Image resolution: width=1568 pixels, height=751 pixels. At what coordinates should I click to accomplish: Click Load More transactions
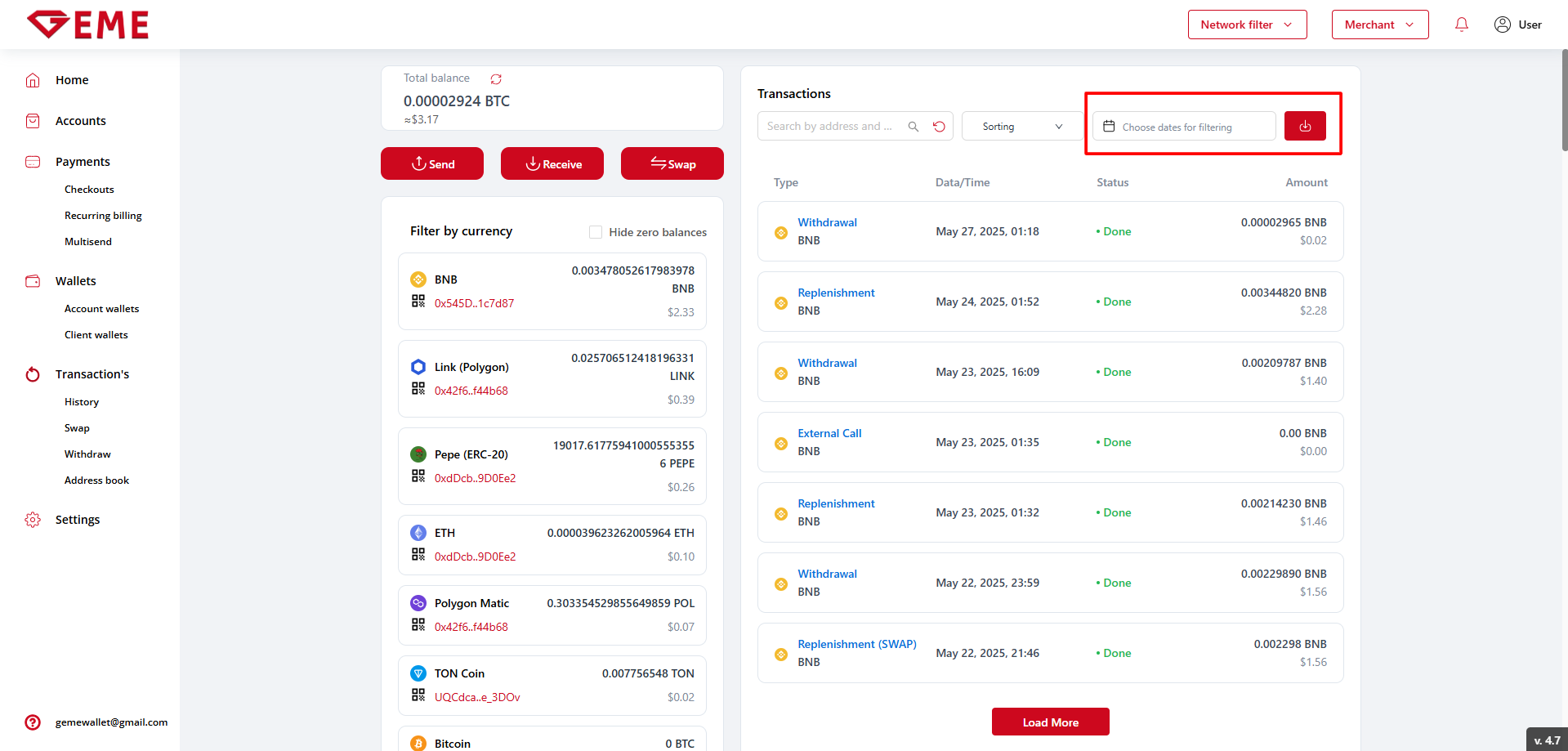(x=1050, y=722)
